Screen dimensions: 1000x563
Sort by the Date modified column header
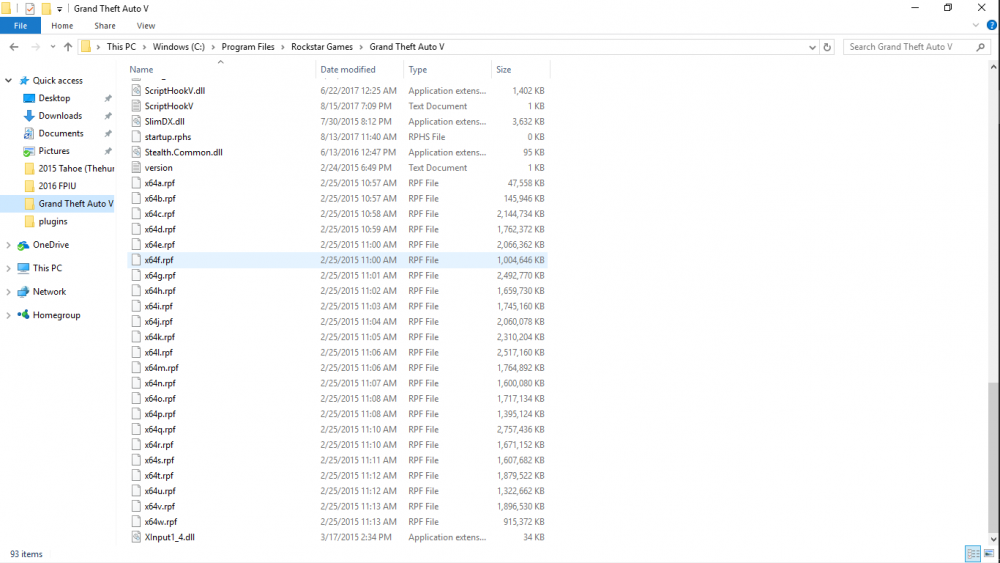point(348,69)
